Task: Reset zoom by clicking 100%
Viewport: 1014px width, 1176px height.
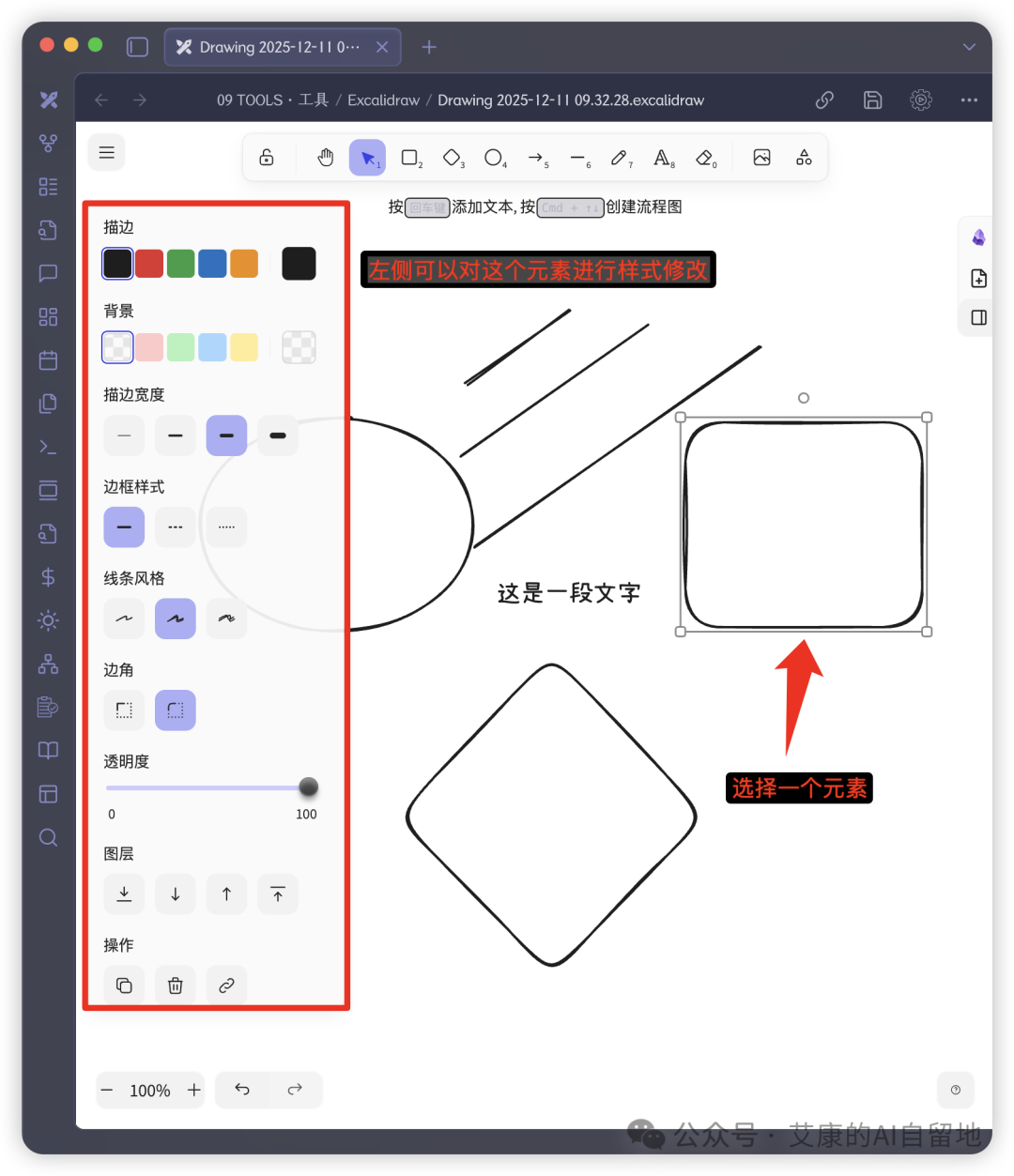Action: 150,1091
